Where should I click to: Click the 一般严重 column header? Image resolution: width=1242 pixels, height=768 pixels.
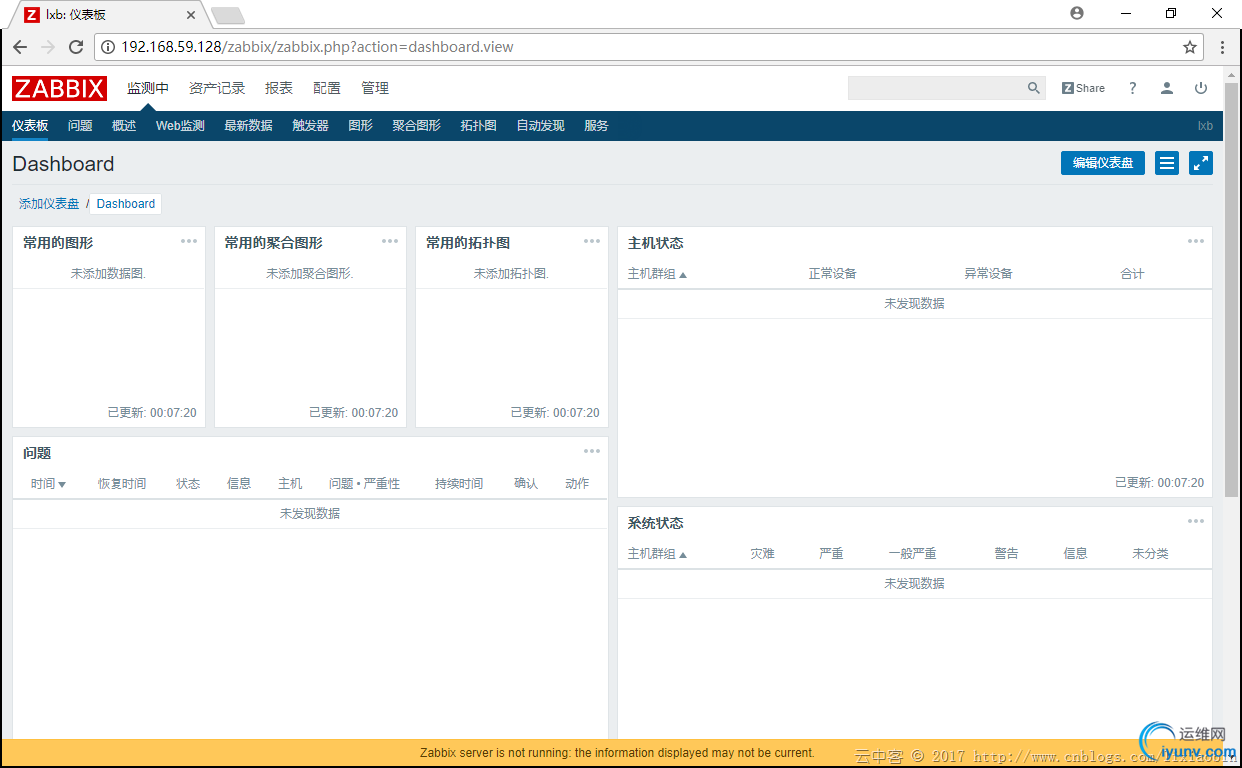[x=912, y=554]
